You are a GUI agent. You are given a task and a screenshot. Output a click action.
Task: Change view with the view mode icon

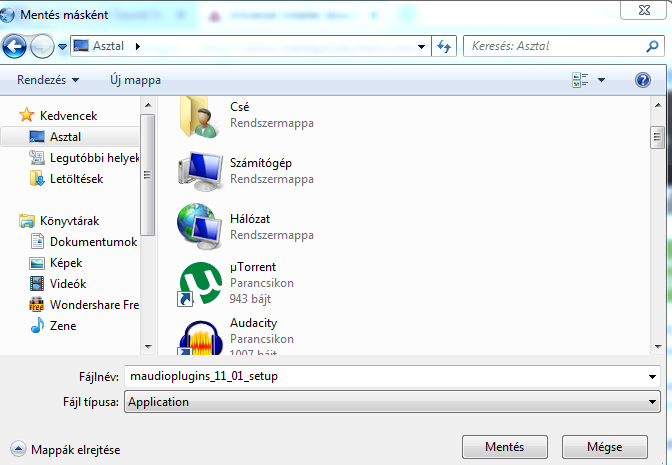(x=580, y=80)
